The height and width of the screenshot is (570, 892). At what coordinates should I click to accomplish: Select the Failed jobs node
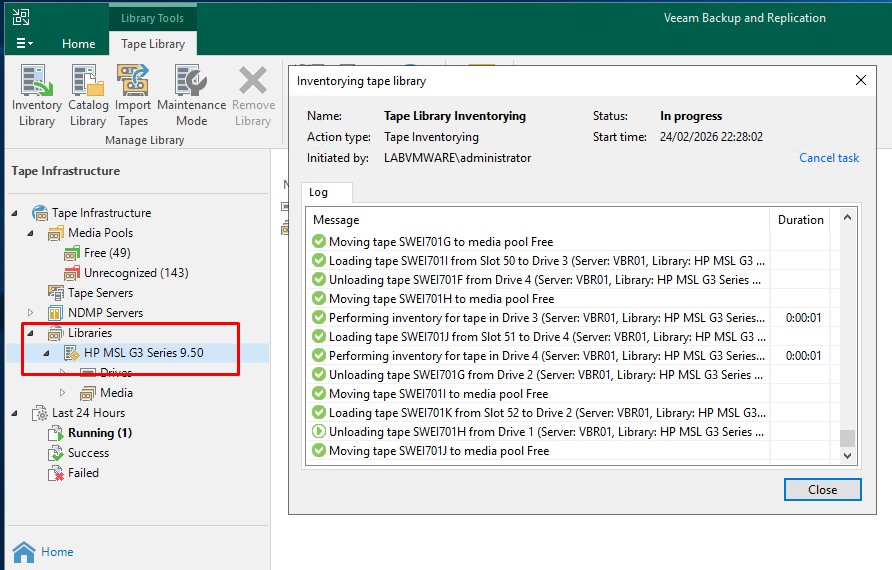[83, 473]
